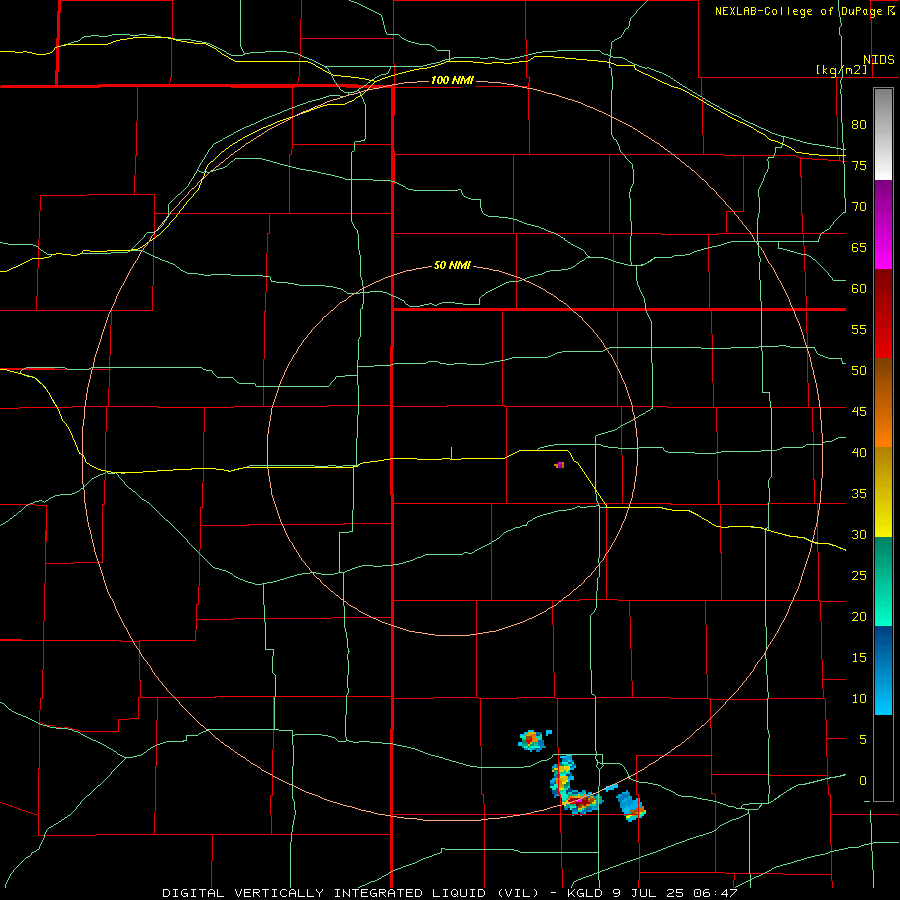The height and width of the screenshot is (900, 900).
Task: Click the 50 NMI range ring label
Action: pyautogui.click(x=452, y=265)
